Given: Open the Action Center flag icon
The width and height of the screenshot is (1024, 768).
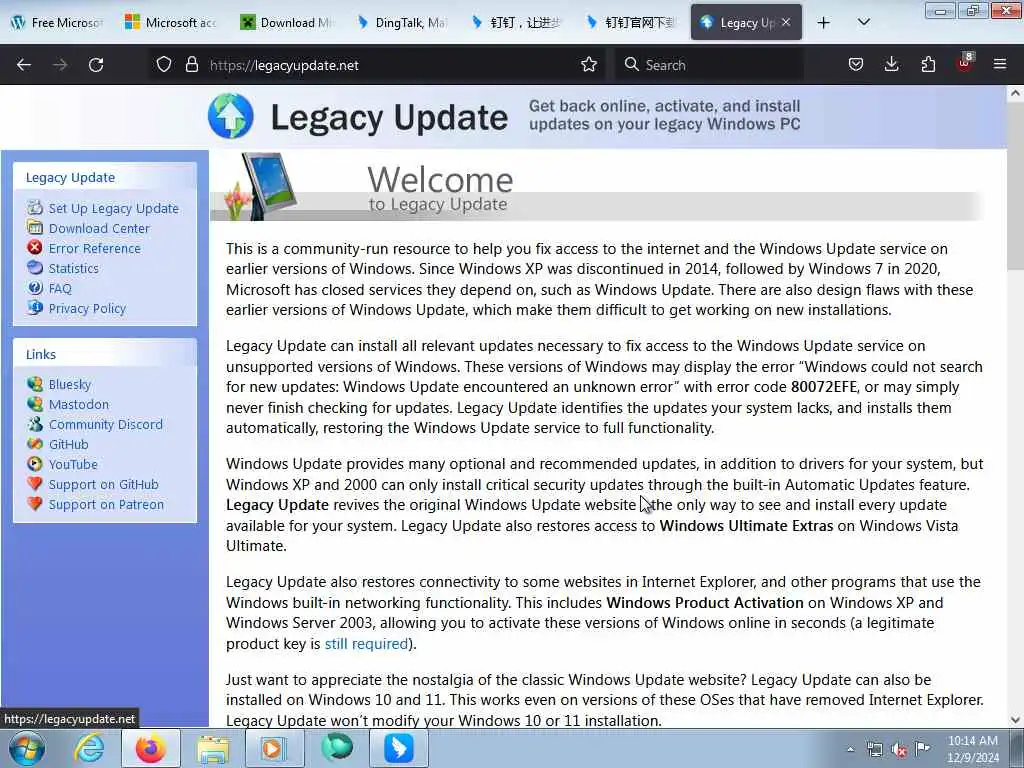Looking at the screenshot, I should 922,749.
